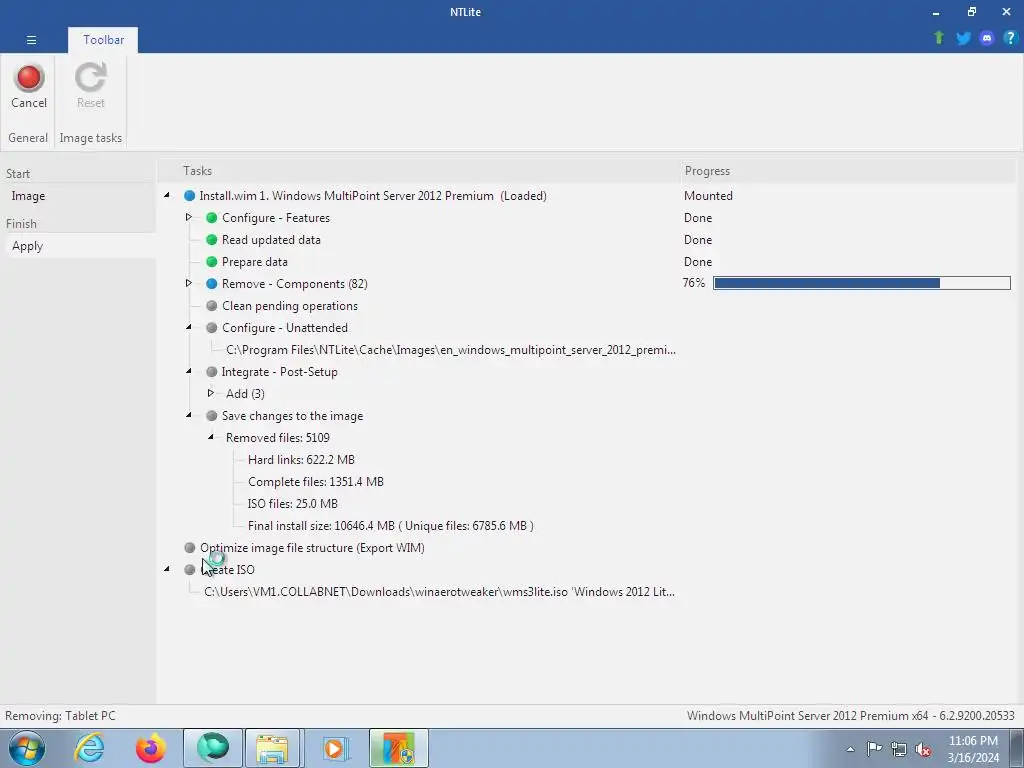1024x768 pixels.
Task: Select Hard links: 622.2 MB row
Action: [x=301, y=460]
